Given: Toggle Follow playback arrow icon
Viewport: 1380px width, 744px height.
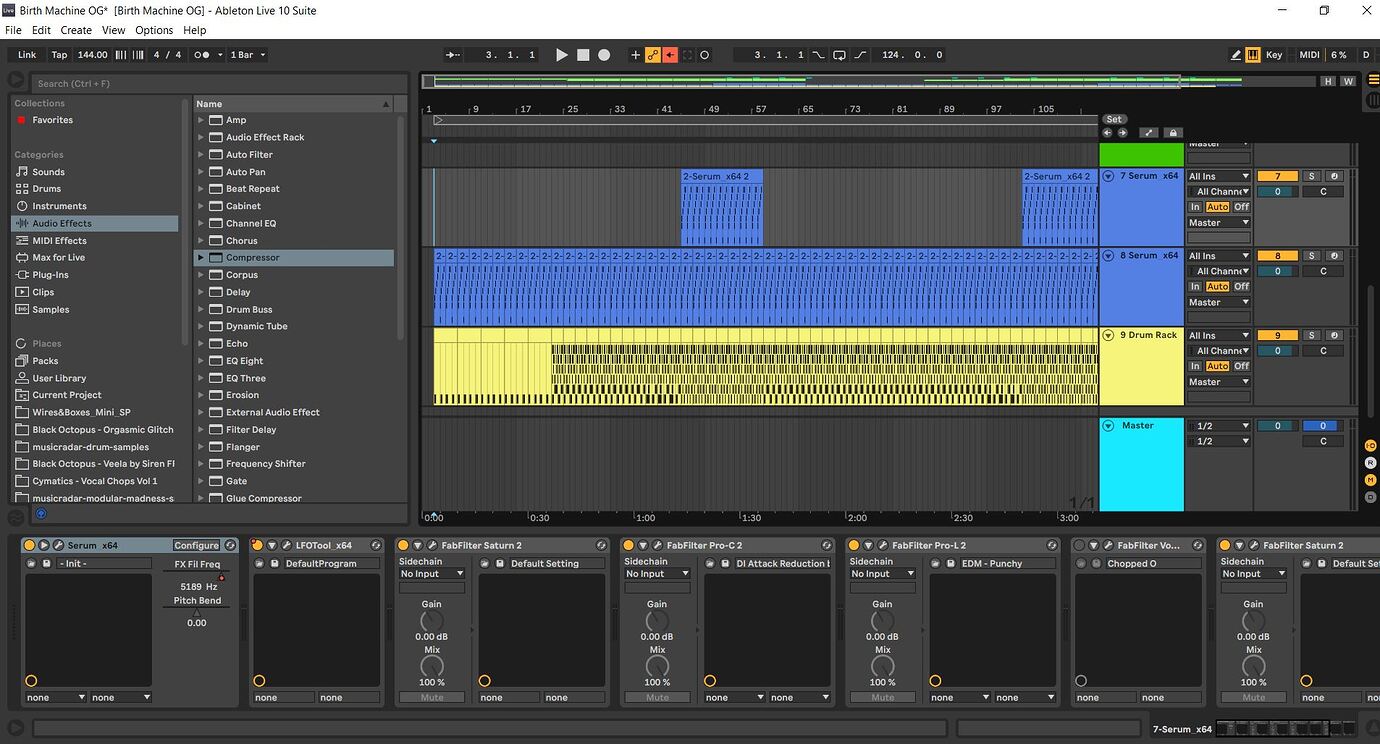Looking at the screenshot, I should click(452, 55).
